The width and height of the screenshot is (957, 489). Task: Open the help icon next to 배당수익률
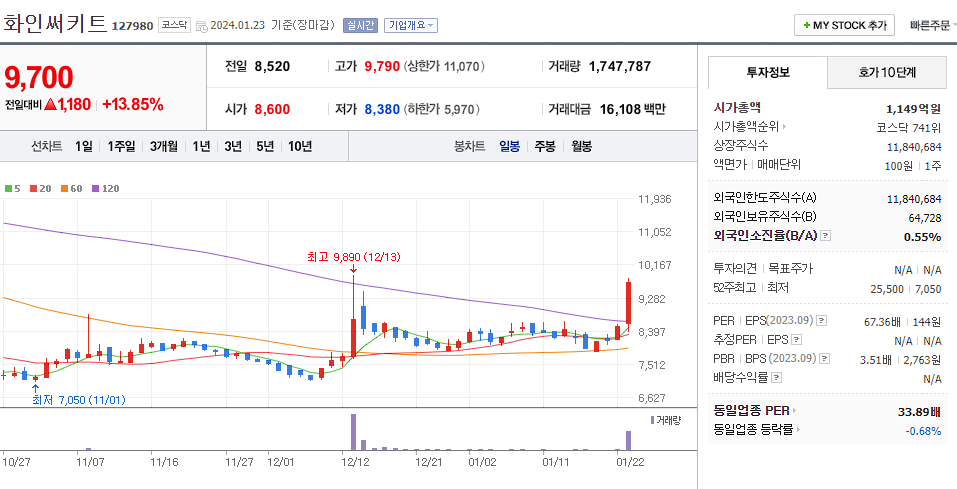pyautogui.click(x=776, y=379)
